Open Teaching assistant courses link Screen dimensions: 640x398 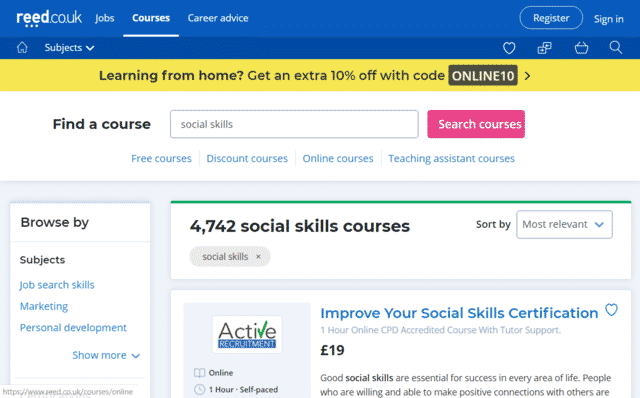[451, 158]
